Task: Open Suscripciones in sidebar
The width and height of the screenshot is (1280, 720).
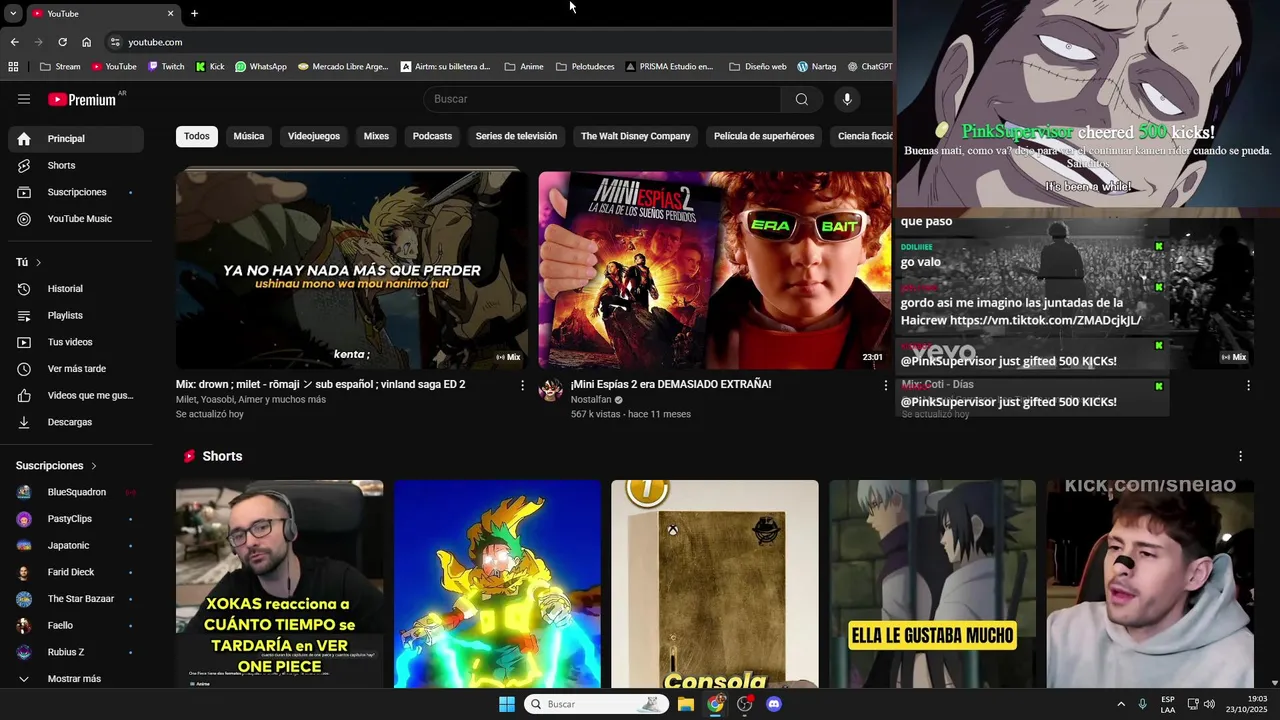Action: coord(76,192)
